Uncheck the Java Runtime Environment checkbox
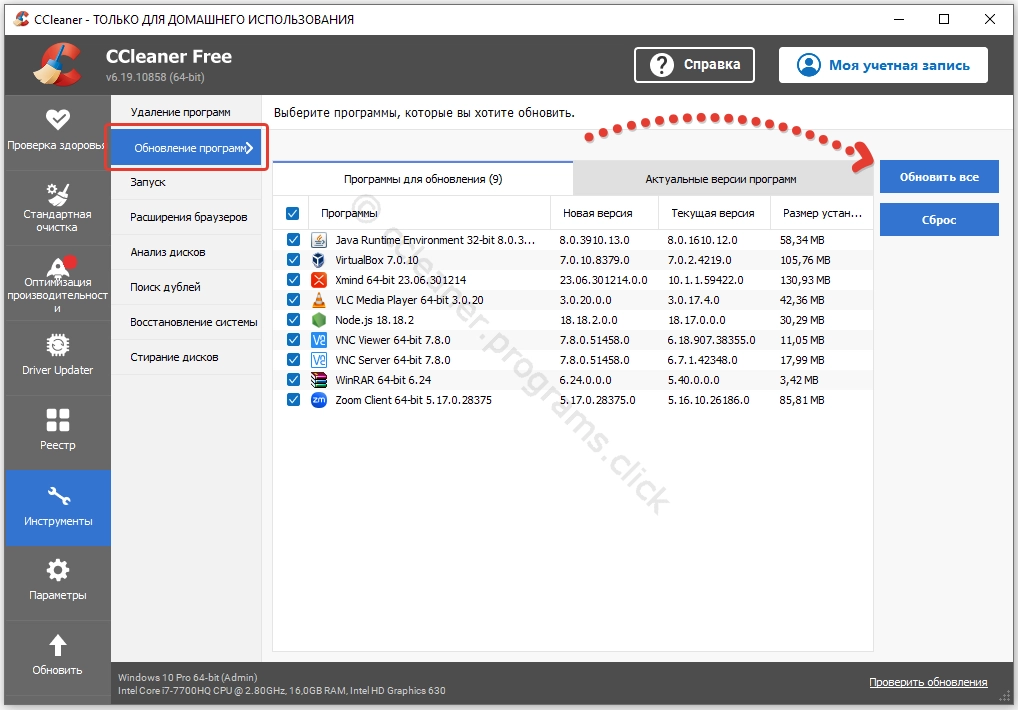This screenshot has width=1018, height=710. (293, 240)
